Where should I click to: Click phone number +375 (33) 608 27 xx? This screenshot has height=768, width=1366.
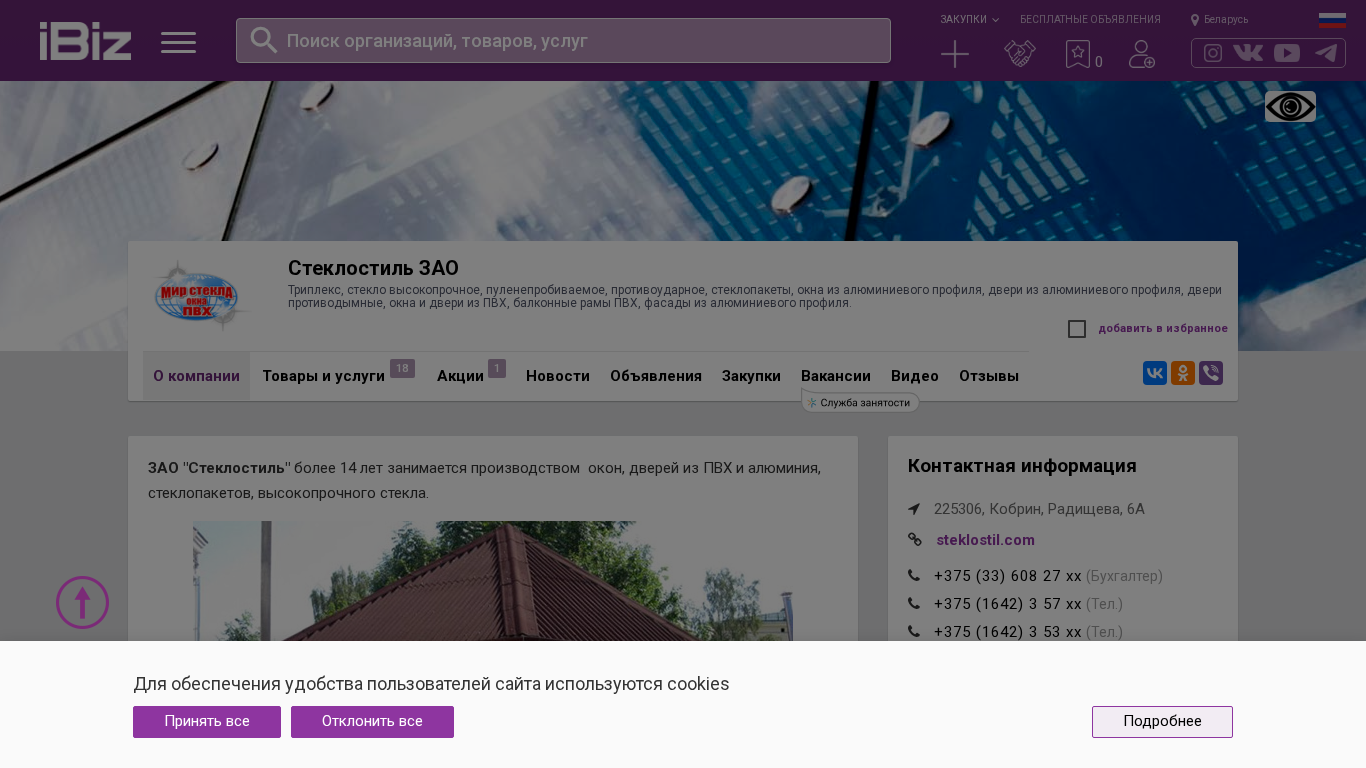(x=1008, y=576)
